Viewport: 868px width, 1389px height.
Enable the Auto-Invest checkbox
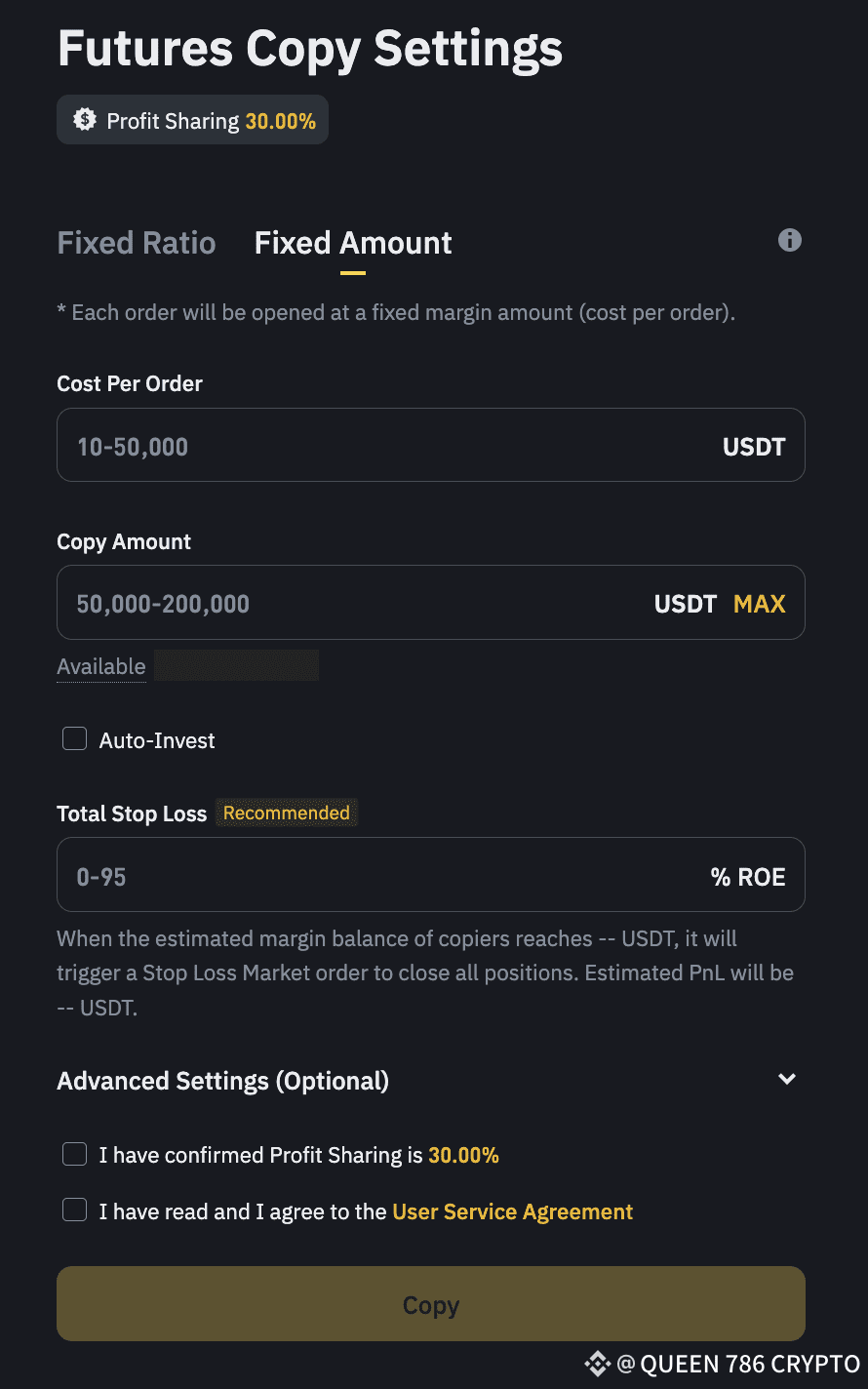(75, 739)
